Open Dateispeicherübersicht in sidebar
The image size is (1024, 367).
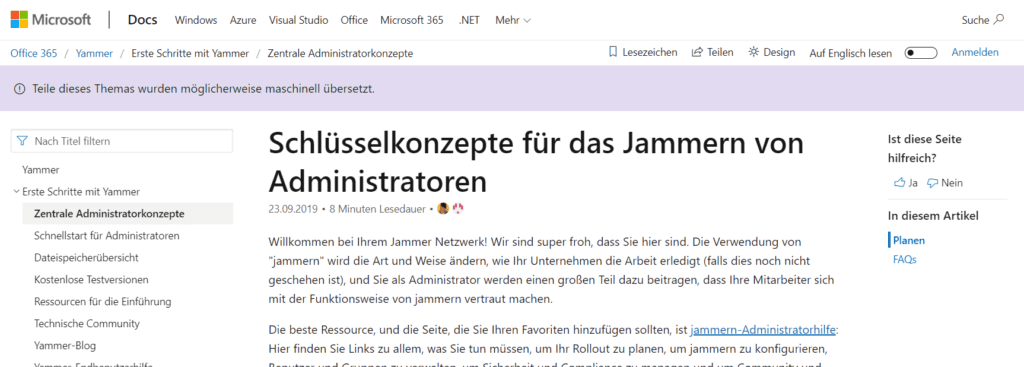pyautogui.click(x=86, y=257)
